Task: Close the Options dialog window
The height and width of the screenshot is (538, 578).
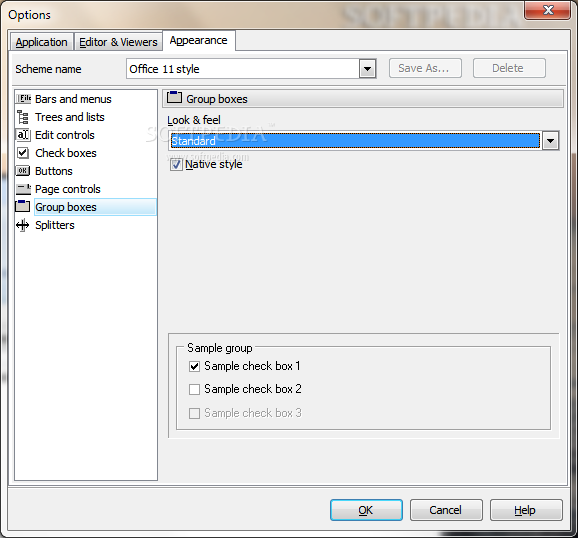Action: (x=548, y=10)
